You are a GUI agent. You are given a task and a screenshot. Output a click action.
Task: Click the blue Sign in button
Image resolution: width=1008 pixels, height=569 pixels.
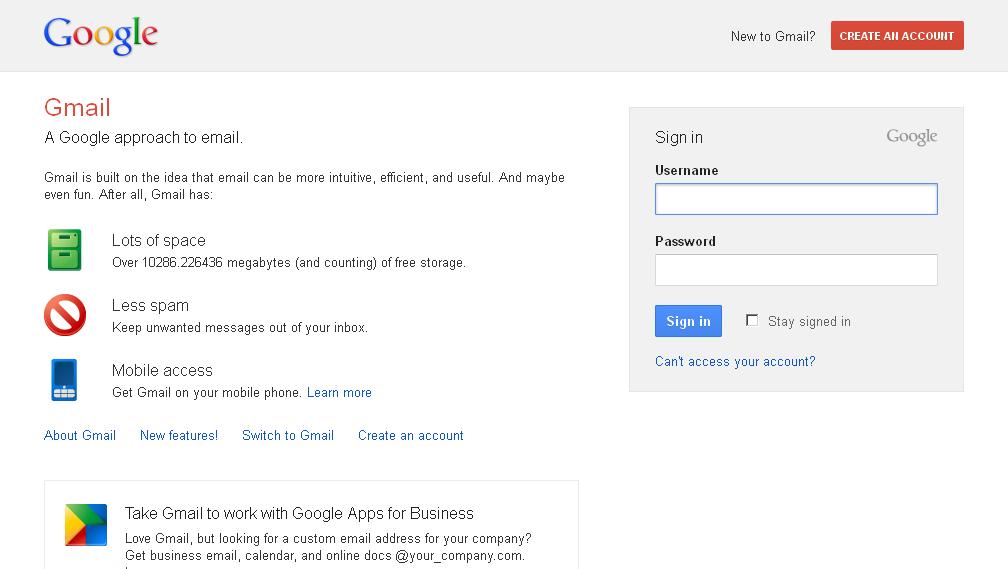tap(688, 321)
